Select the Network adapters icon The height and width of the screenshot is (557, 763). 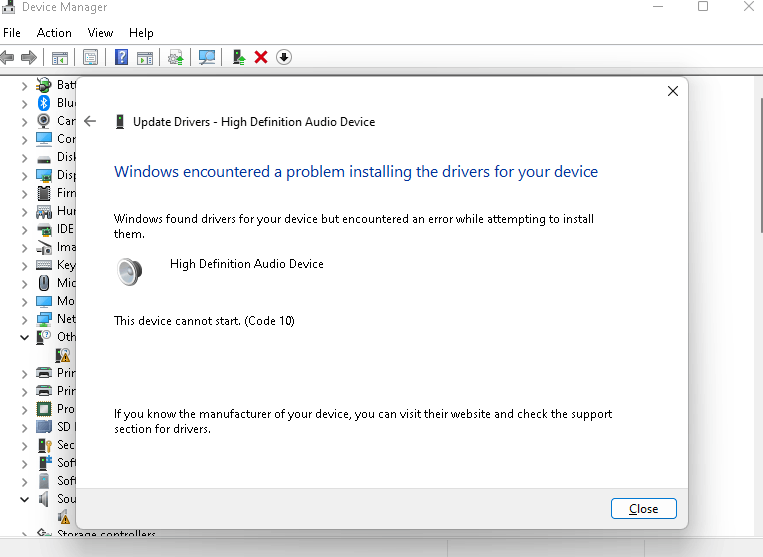(x=44, y=319)
